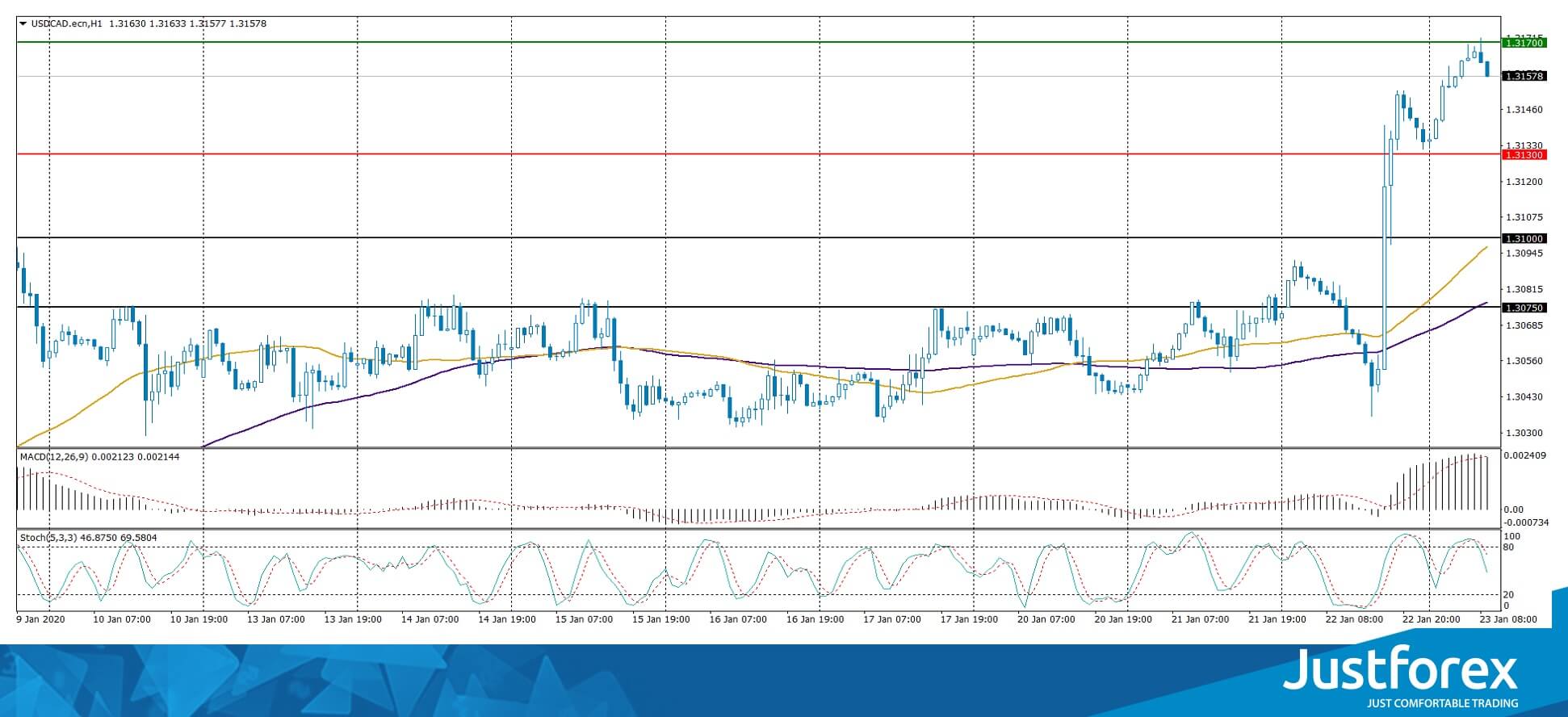This screenshot has height=717, width=1568.
Task: Click the 15 Jan 07:00 time label
Action: point(583,619)
